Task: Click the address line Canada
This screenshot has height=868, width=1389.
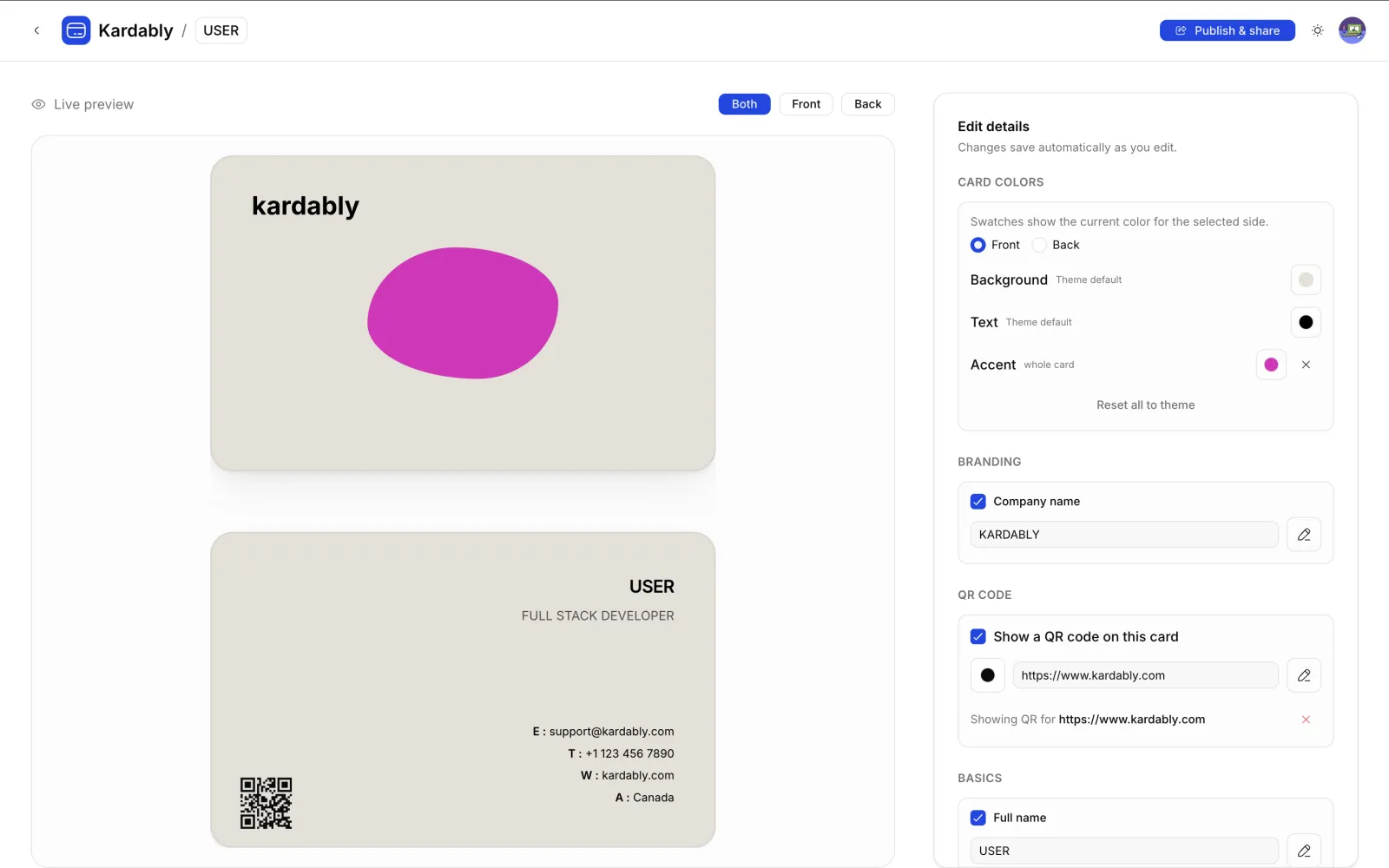Action: (x=644, y=798)
